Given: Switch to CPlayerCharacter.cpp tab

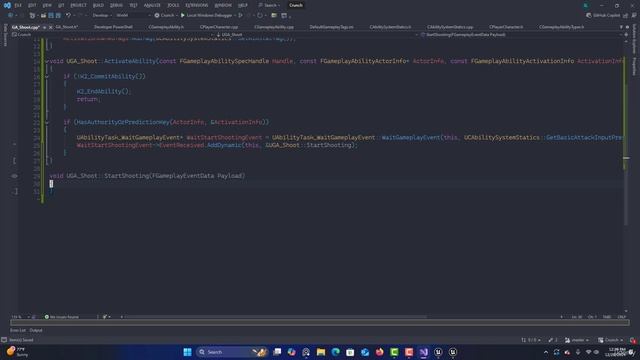Looking at the screenshot, I should click(218, 27).
